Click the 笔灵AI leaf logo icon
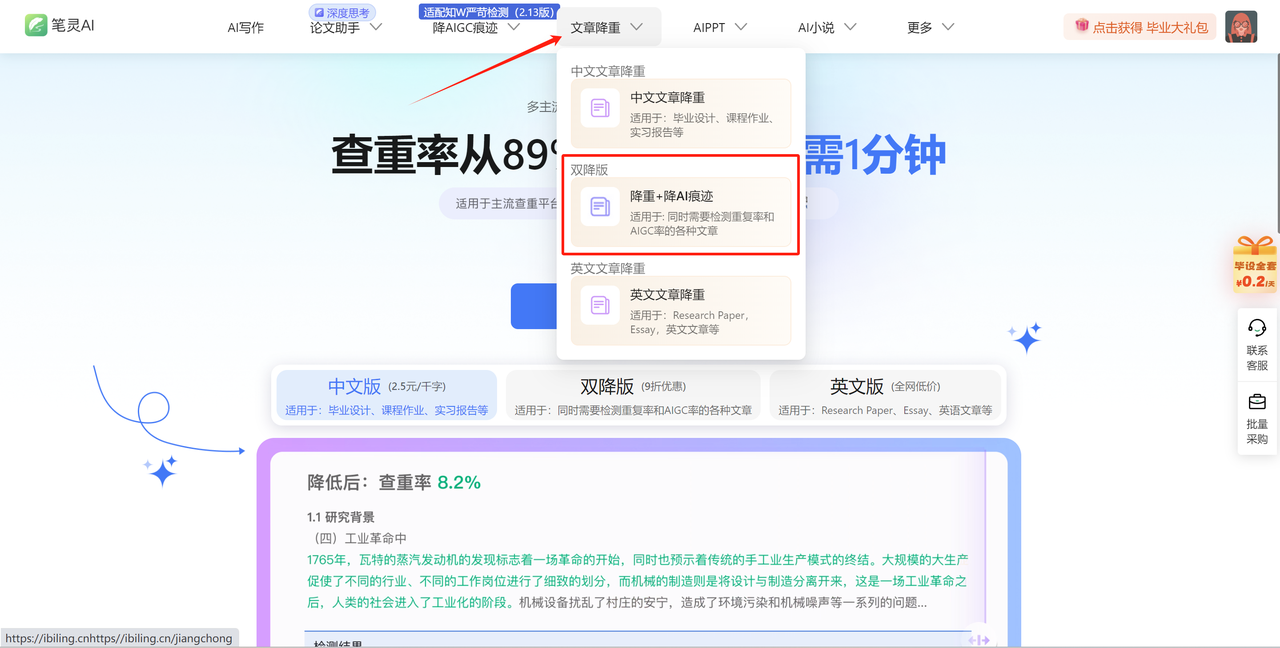This screenshot has width=1280, height=648. point(36,26)
